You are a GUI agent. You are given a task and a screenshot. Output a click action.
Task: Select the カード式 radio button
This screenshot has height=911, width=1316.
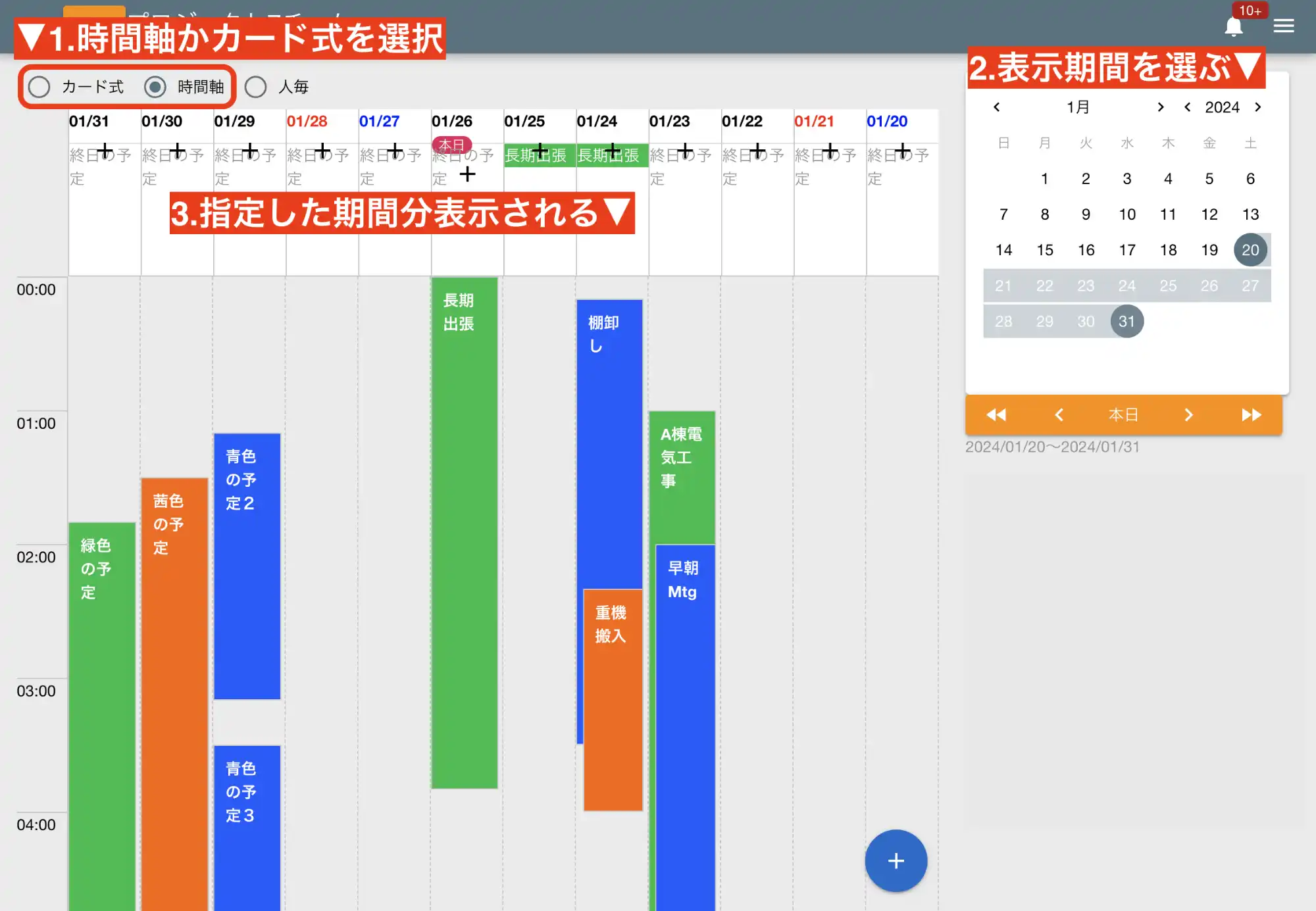coord(39,86)
